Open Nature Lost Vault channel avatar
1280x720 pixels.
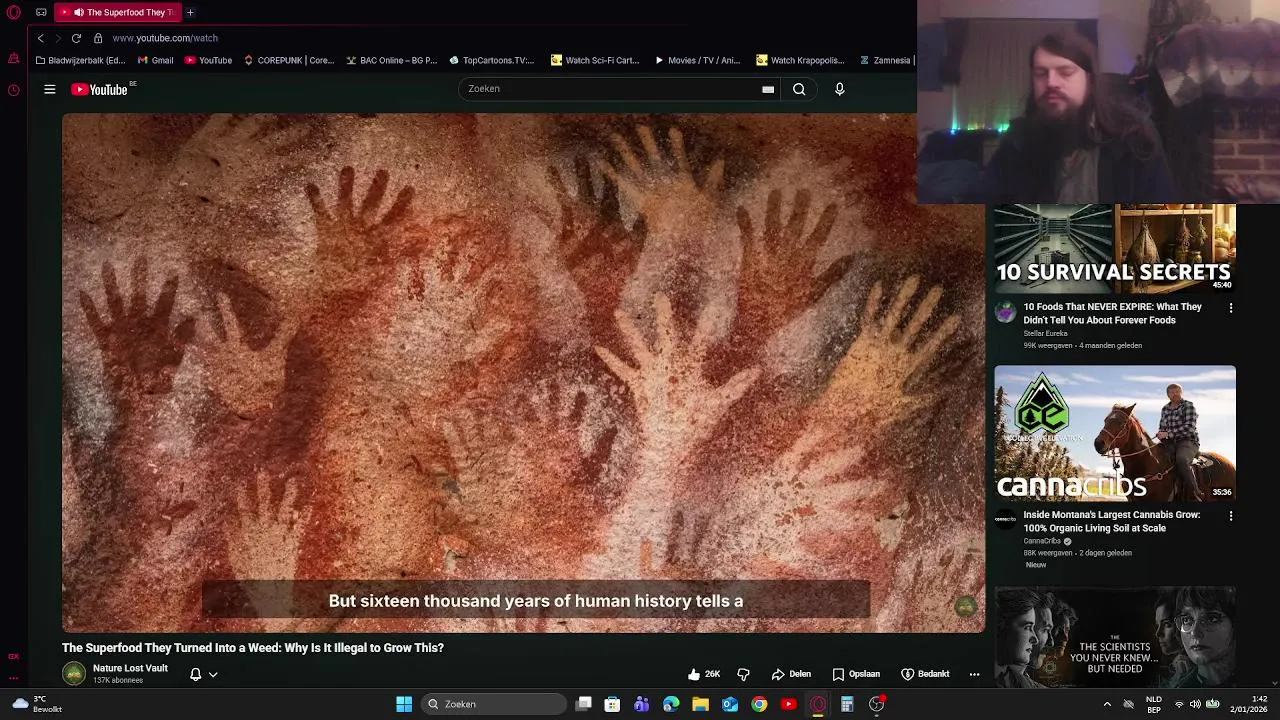(x=74, y=673)
